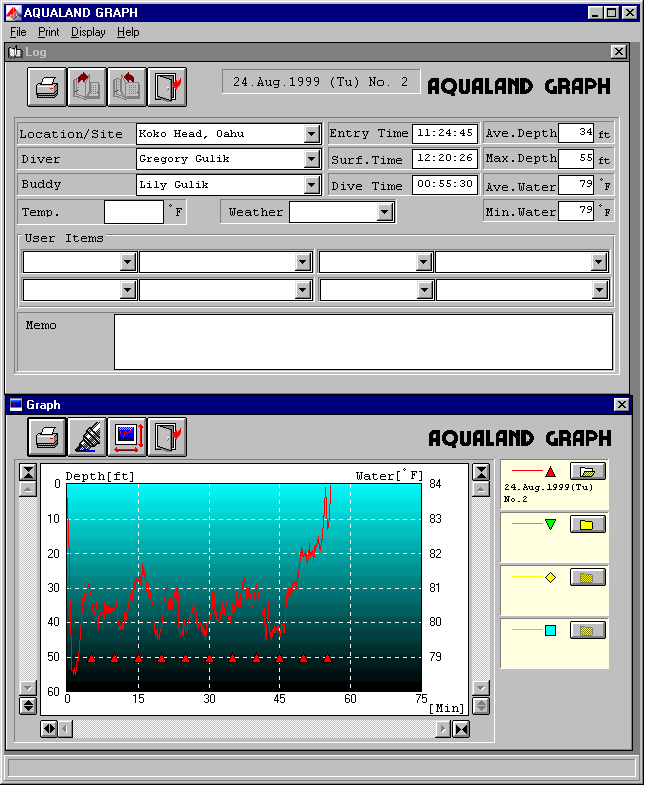Click down arrow on left depth scrollbar
645x786 pixels.
point(28,688)
